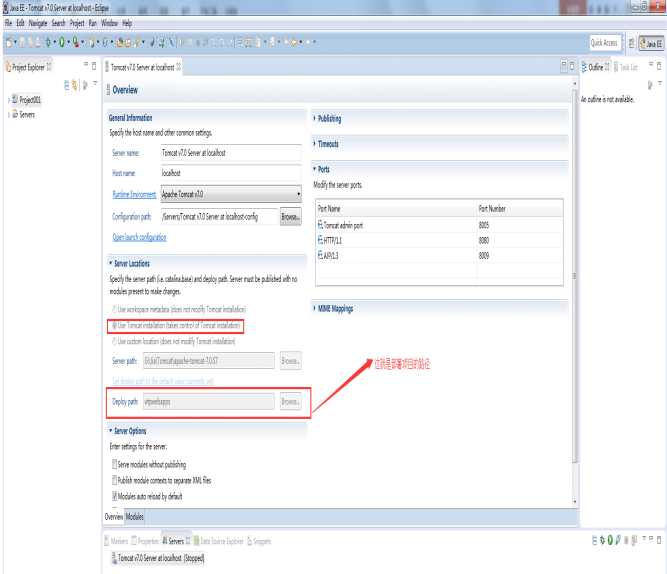Screen dimensions: 667x574
Task: Open the Java EE perspective button
Action: point(651,43)
